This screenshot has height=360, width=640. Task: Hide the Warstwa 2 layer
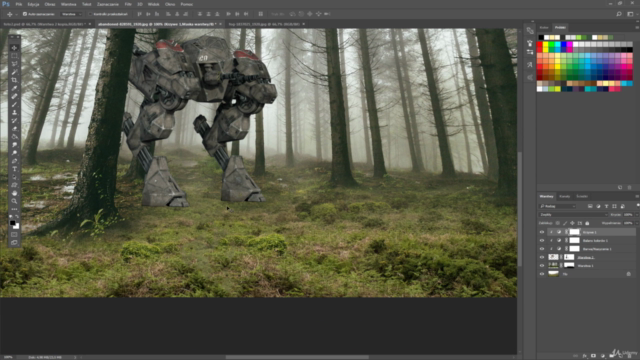click(542, 257)
